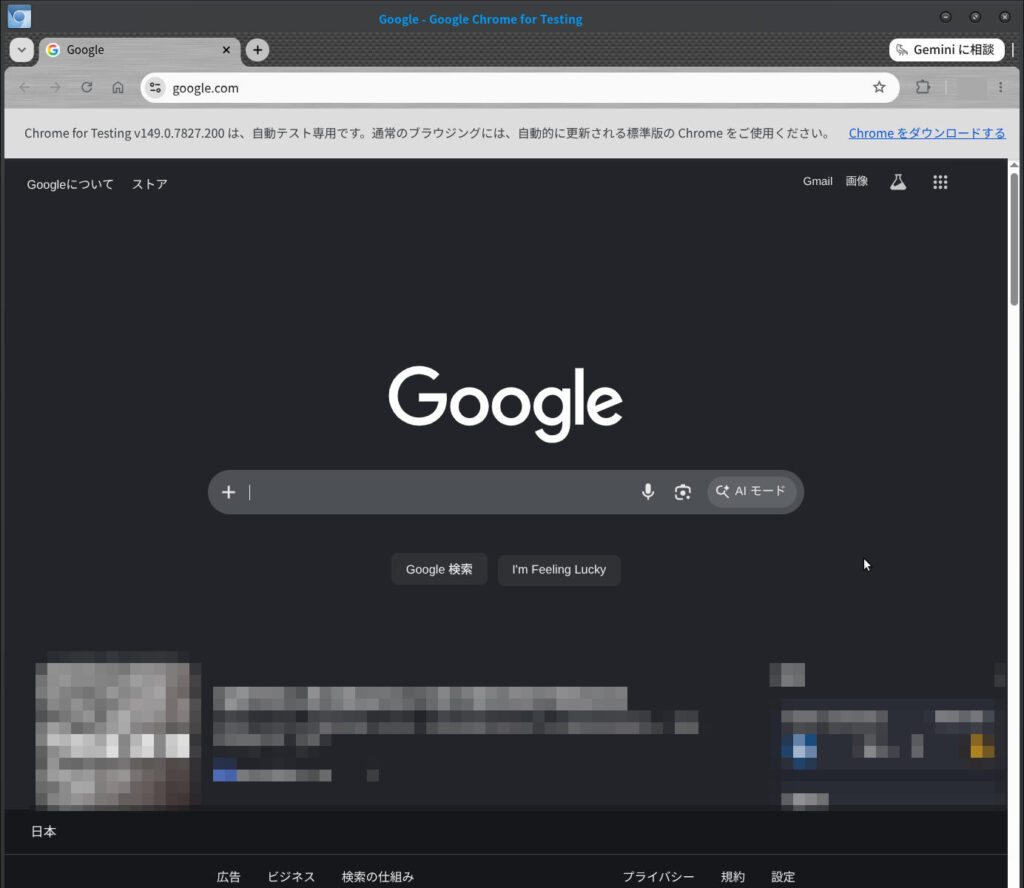Click the plus icon in search box
Image resolution: width=1024 pixels, height=888 pixels.
click(228, 492)
